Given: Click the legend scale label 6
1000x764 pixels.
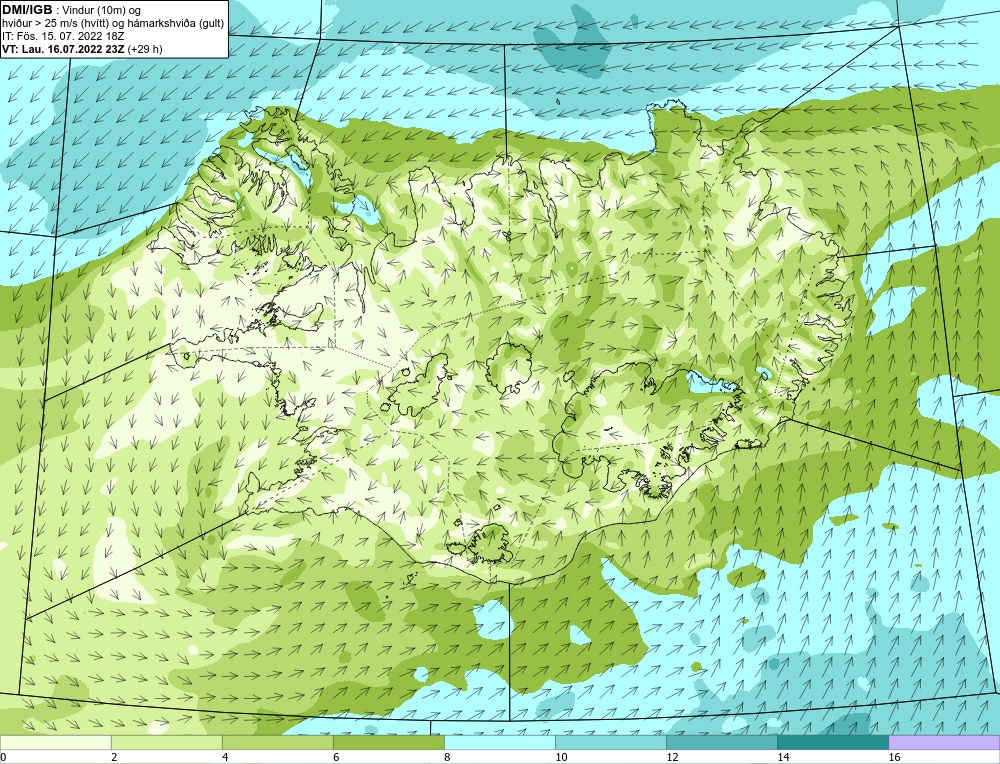Looking at the screenshot, I should tap(336, 757).
